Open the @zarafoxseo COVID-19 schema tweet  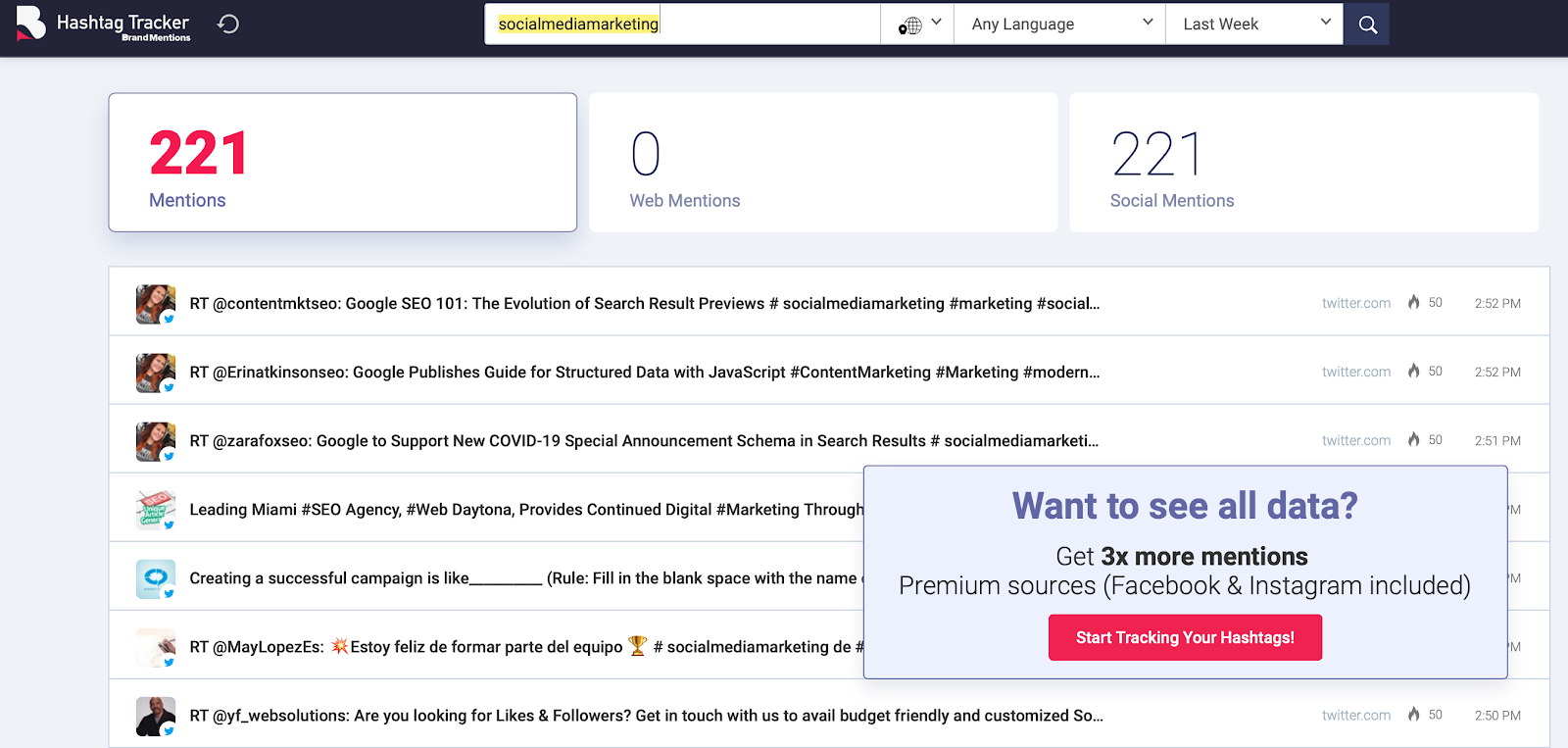coord(643,441)
